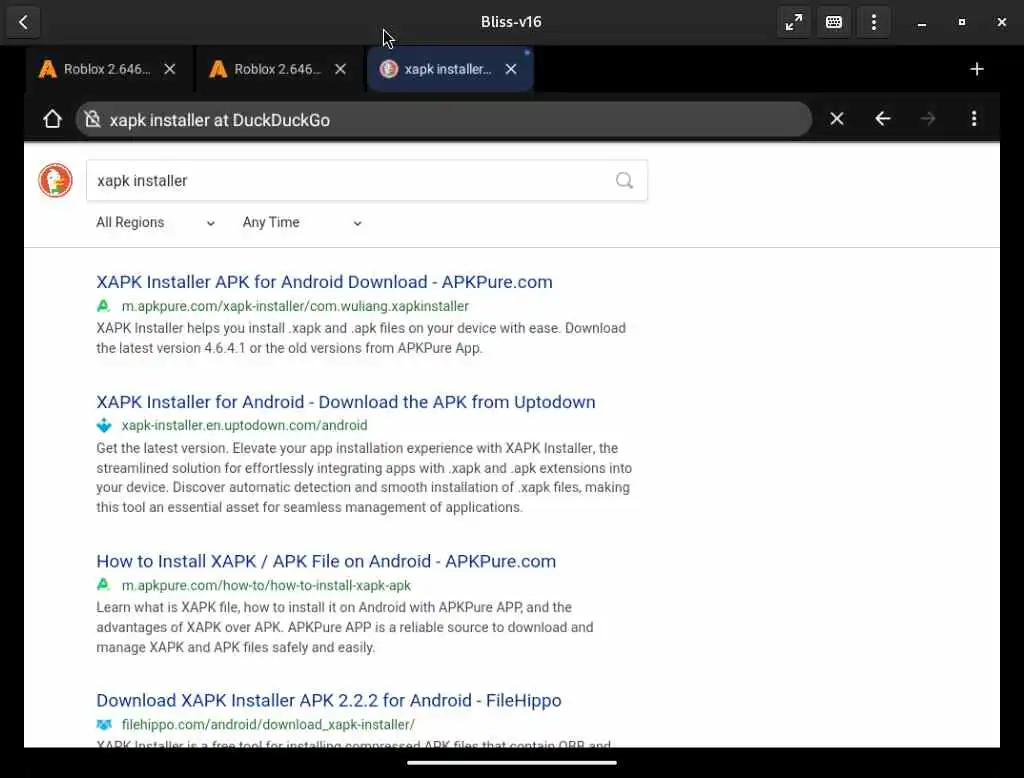
Task: Click the Bliss-v16 window title text
Action: [511, 22]
